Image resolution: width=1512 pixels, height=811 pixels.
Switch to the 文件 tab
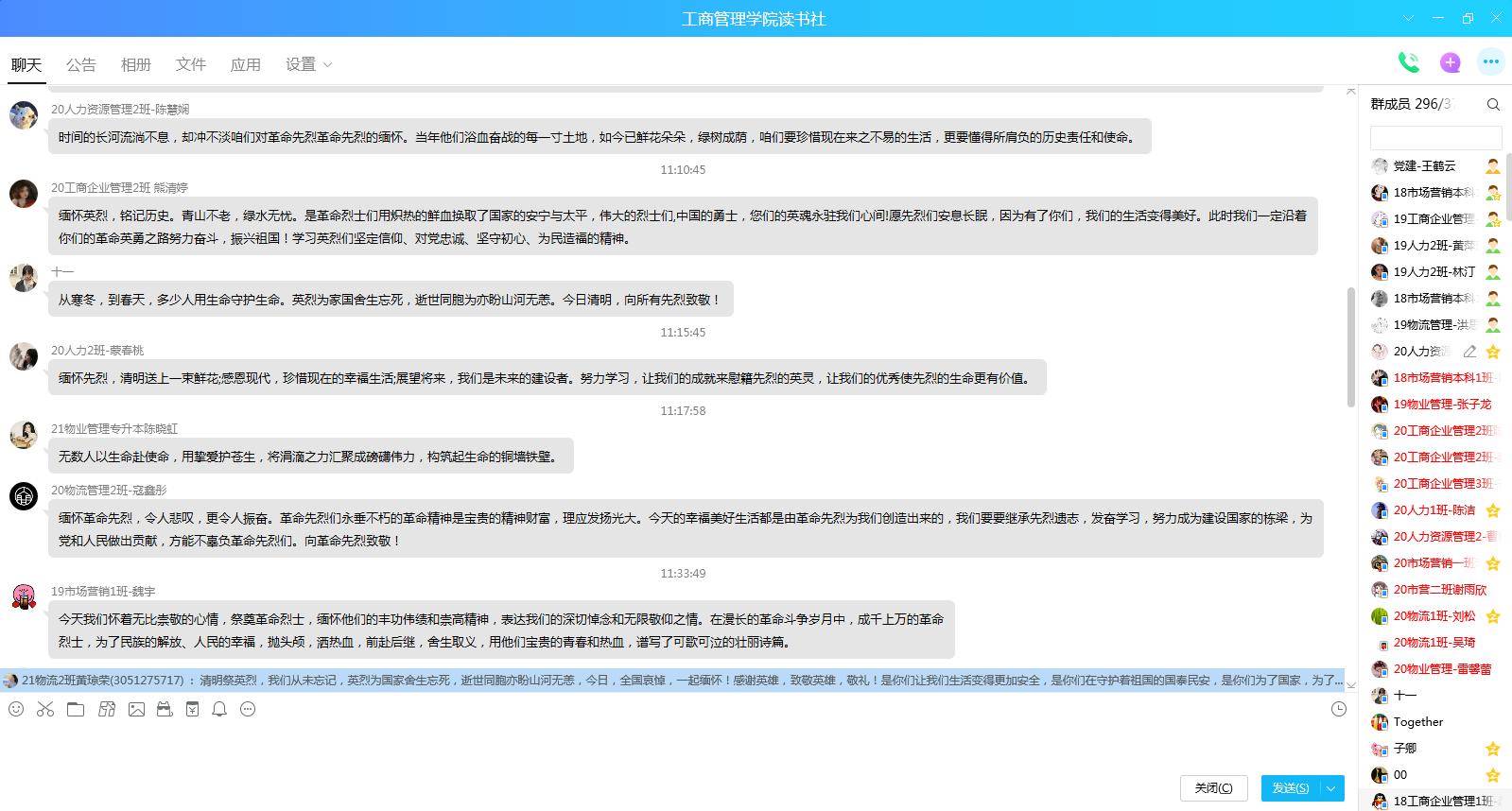pyautogui.click(x=190, y=64)
